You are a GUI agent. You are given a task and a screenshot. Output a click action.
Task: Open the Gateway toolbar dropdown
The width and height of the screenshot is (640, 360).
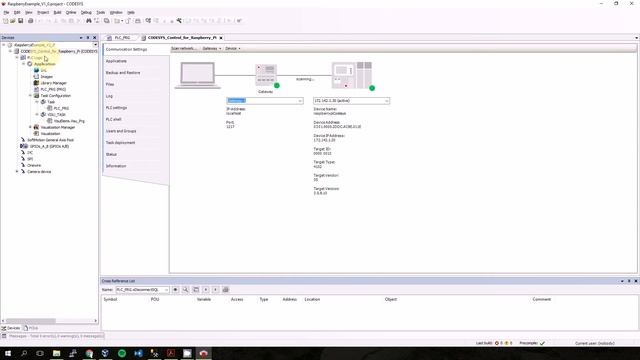coord(212,49)
